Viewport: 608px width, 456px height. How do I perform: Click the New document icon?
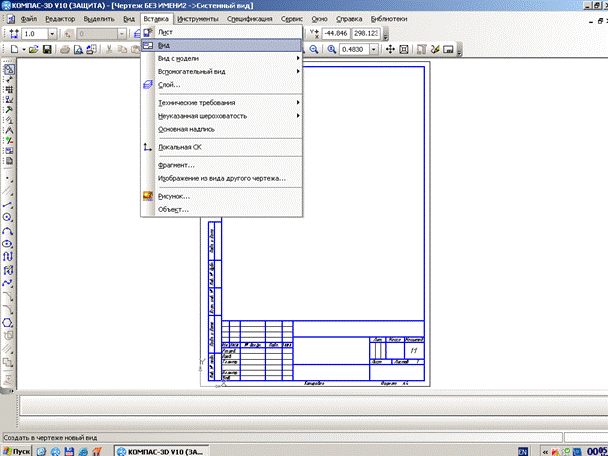pyautogui.click(x=14, y=50)
